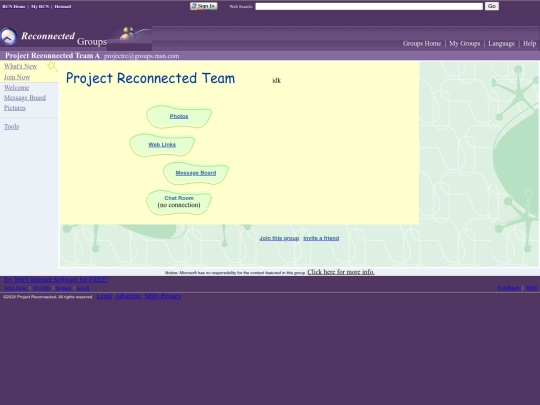Image resolution: width=540 pixels, height=405 pixels.
Task: Click the Chat Room no connection blob
Action: coord(179,202)
